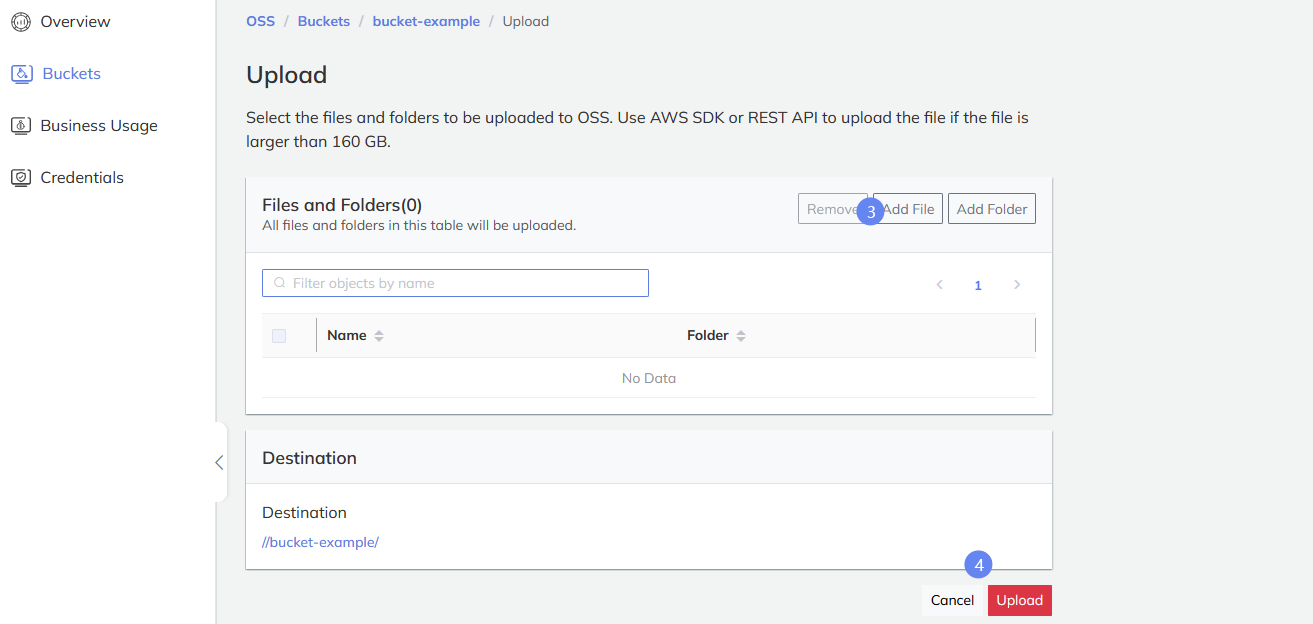Image resolution: width=1313 pixels, height=624 pixels.
Task: Click the Upload breadcrumb text
Action: (526, 21)
